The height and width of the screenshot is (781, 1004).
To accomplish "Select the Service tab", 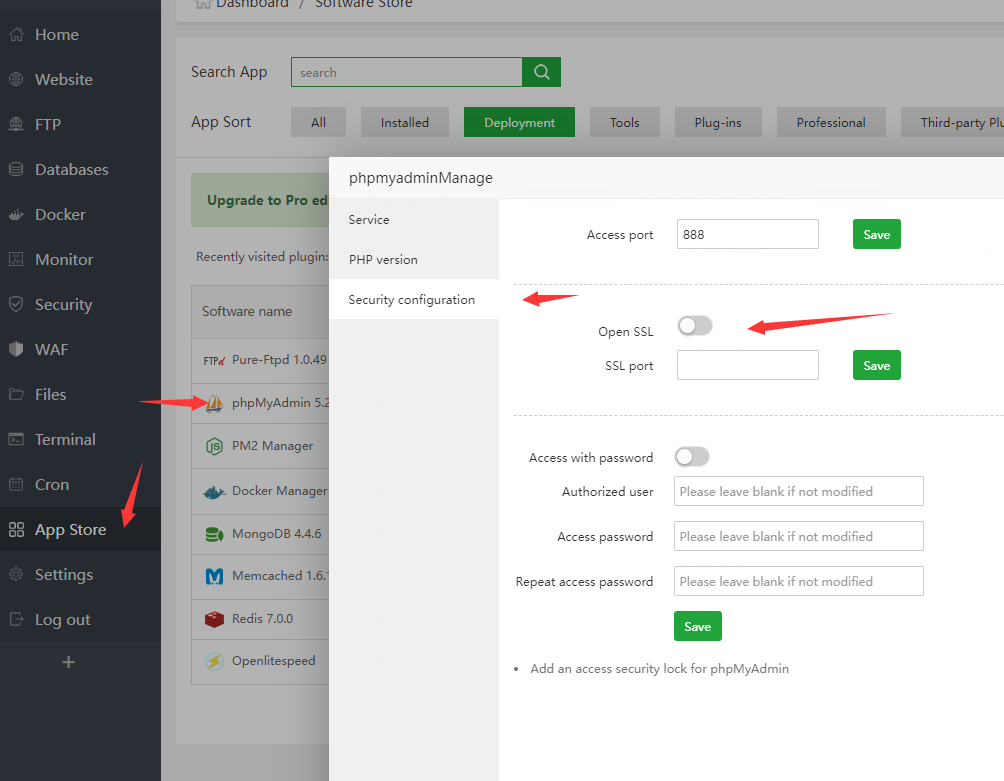I will click(369, 219).
